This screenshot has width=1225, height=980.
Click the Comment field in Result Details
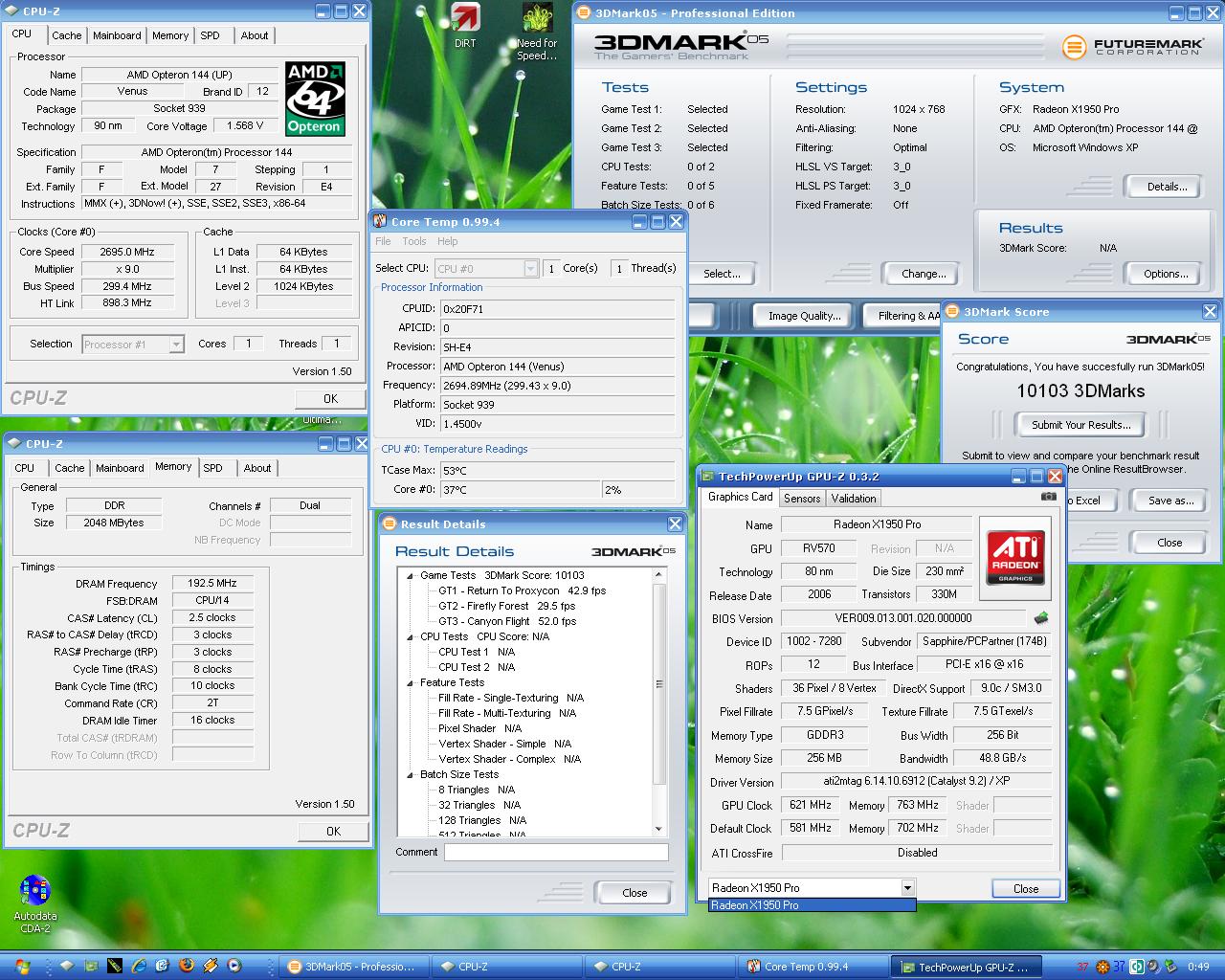click(x=556, y=852)
